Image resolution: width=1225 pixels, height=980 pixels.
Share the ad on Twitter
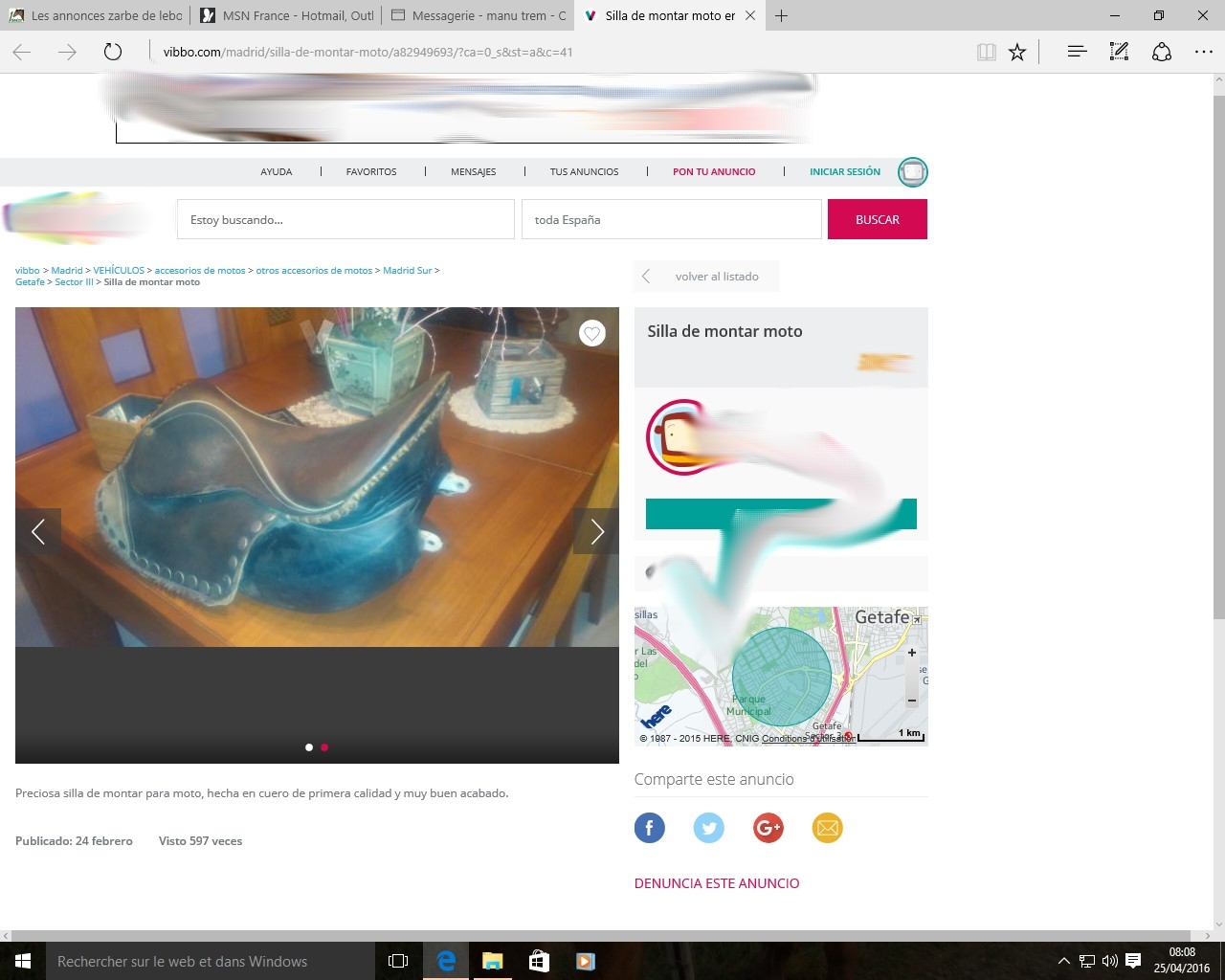click(708, 828)
